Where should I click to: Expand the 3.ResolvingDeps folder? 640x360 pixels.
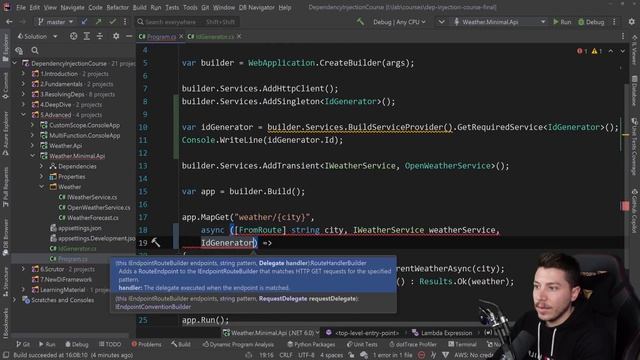[x=23, y=94]
